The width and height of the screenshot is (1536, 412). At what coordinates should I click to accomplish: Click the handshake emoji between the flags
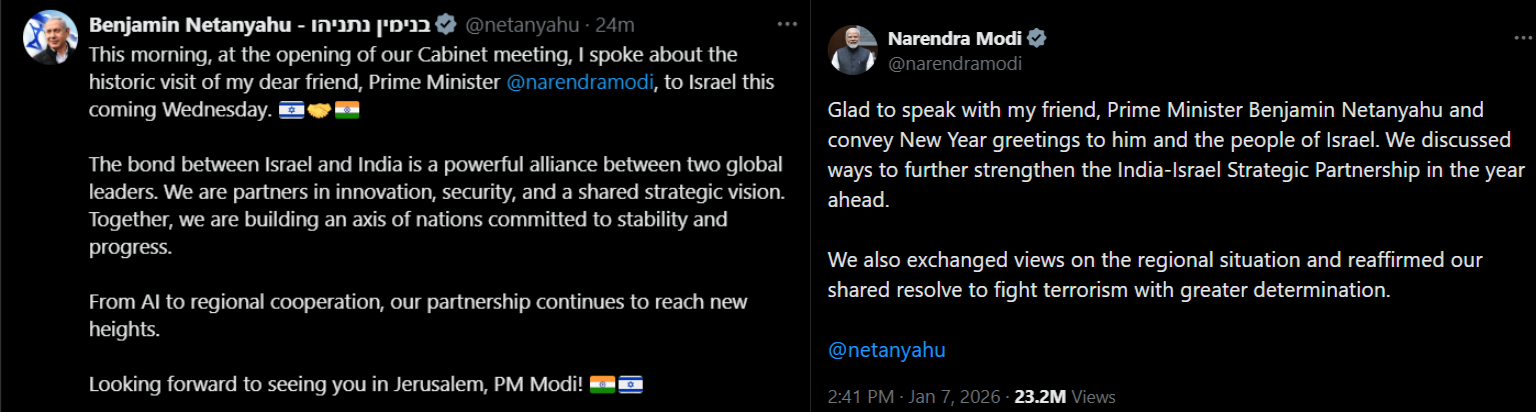pyautogui.click(x=318, y=110)
